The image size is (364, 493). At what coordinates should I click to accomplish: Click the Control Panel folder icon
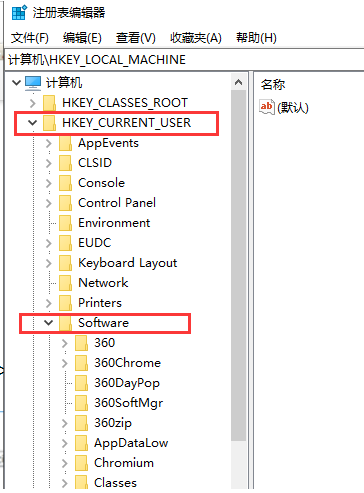coord(65,203)
